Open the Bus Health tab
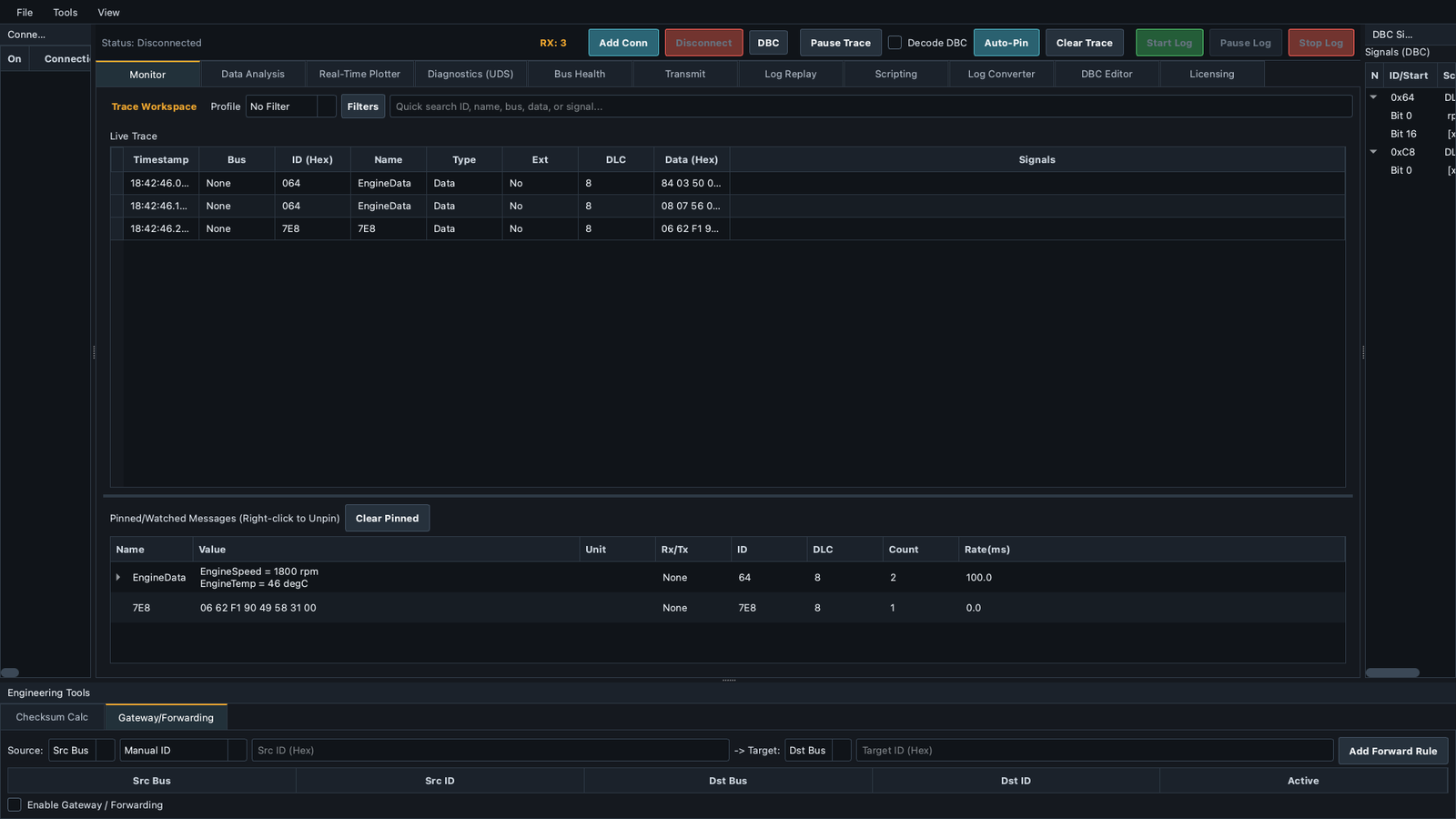This screenshot has width=1456, height=819. (x=580, y=75)
